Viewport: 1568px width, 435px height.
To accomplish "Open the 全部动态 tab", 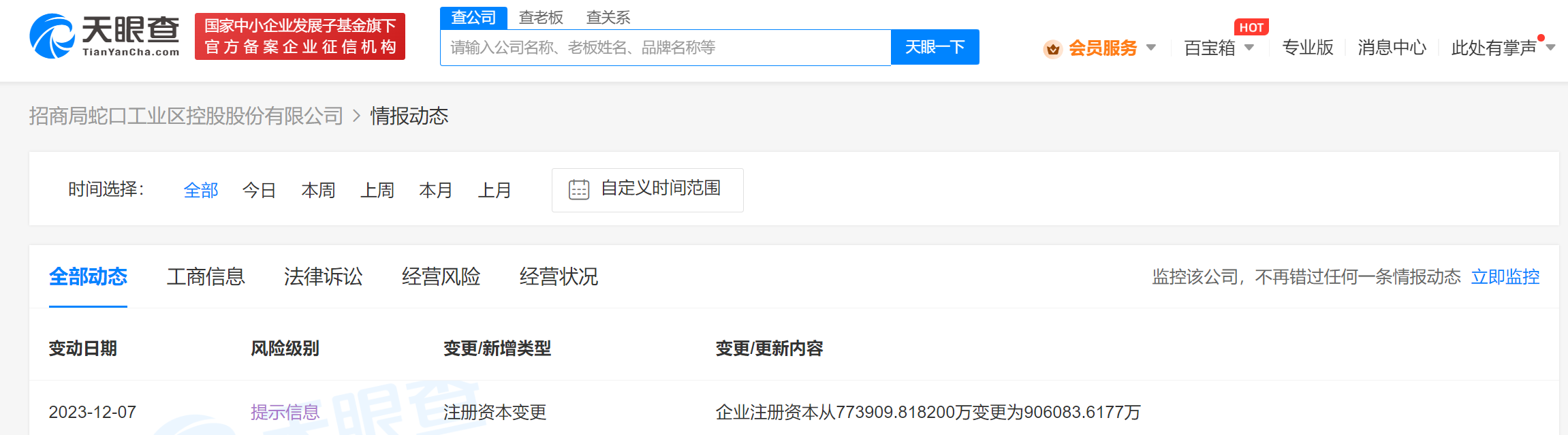I will point(88,277).
